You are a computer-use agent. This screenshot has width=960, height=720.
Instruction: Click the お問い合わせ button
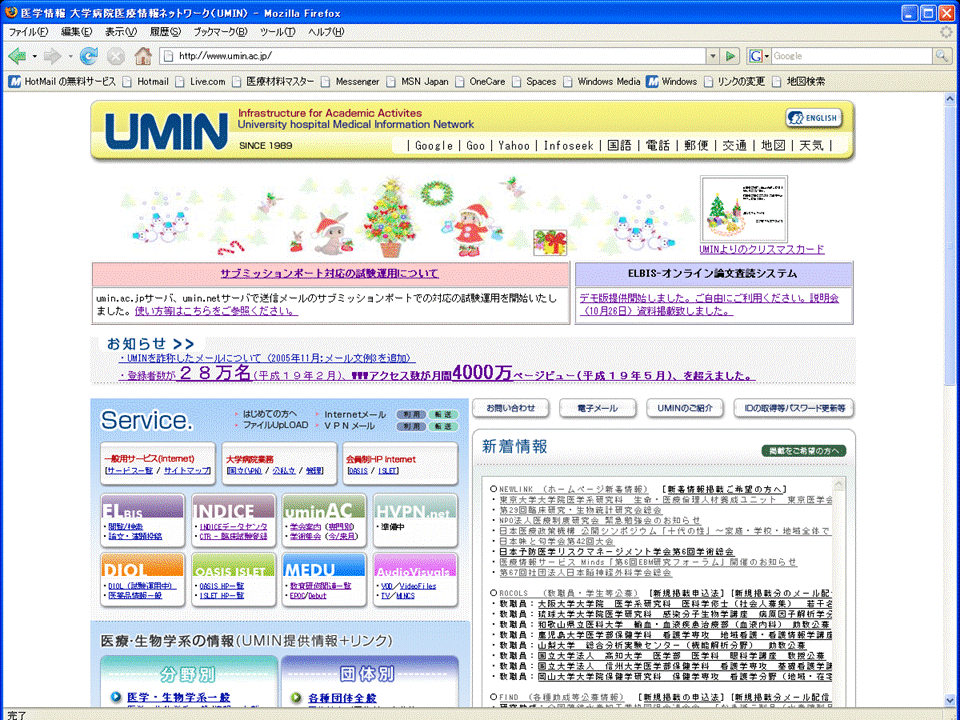pyautogui.click(x=511, y=408)
